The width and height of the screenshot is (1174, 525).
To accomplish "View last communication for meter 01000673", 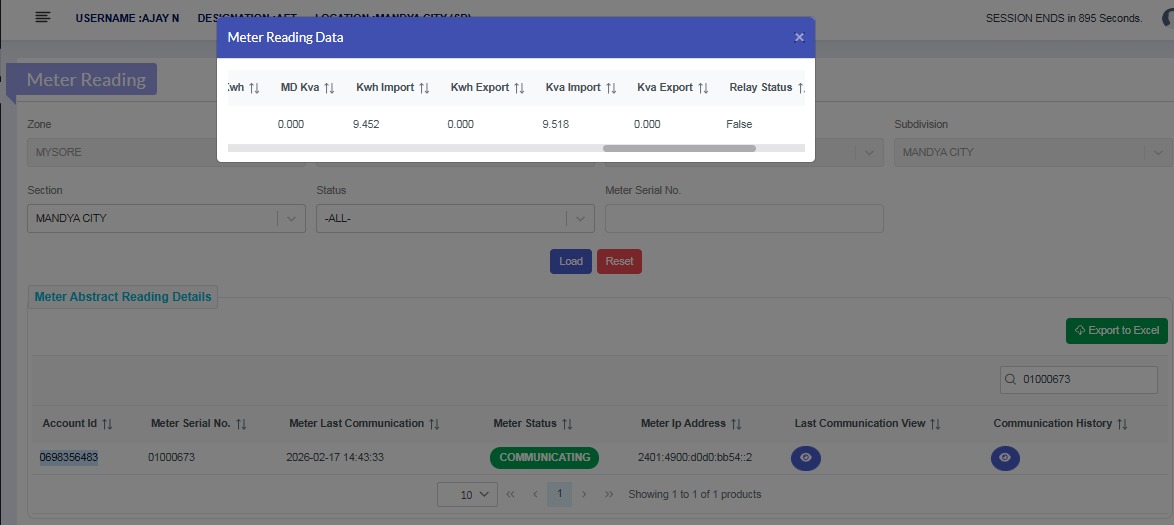I will (806, 458).
